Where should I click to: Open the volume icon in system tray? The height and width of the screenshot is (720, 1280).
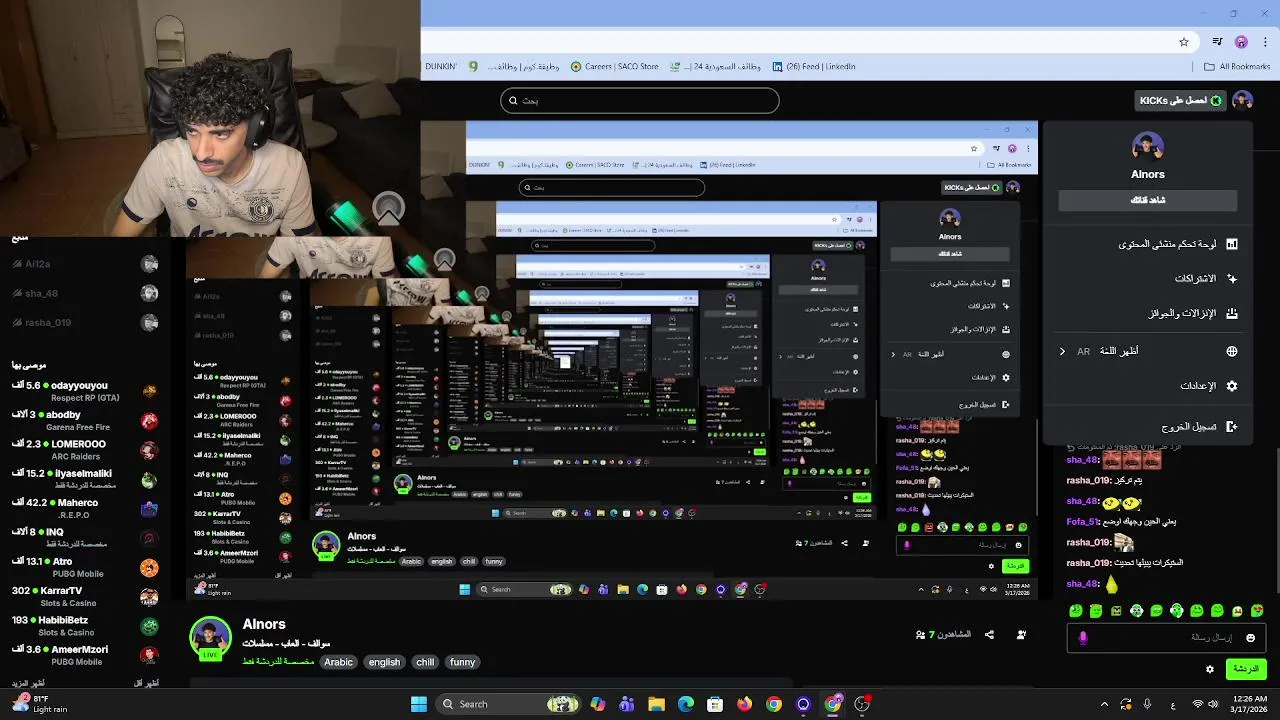click(1215, 704)
